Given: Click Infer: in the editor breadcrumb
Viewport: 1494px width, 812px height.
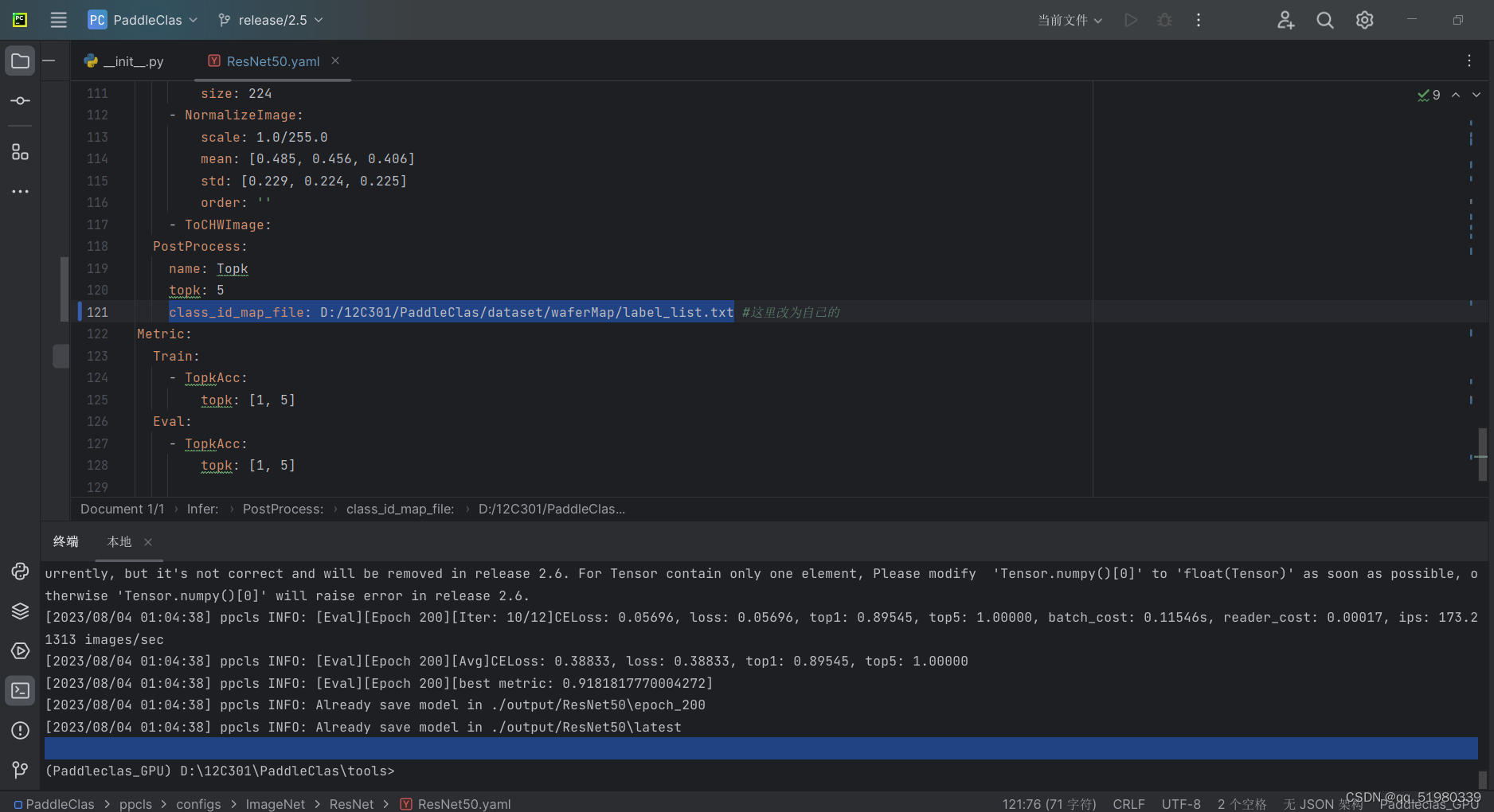Looking at the screenshot, I should click(202, 509).
